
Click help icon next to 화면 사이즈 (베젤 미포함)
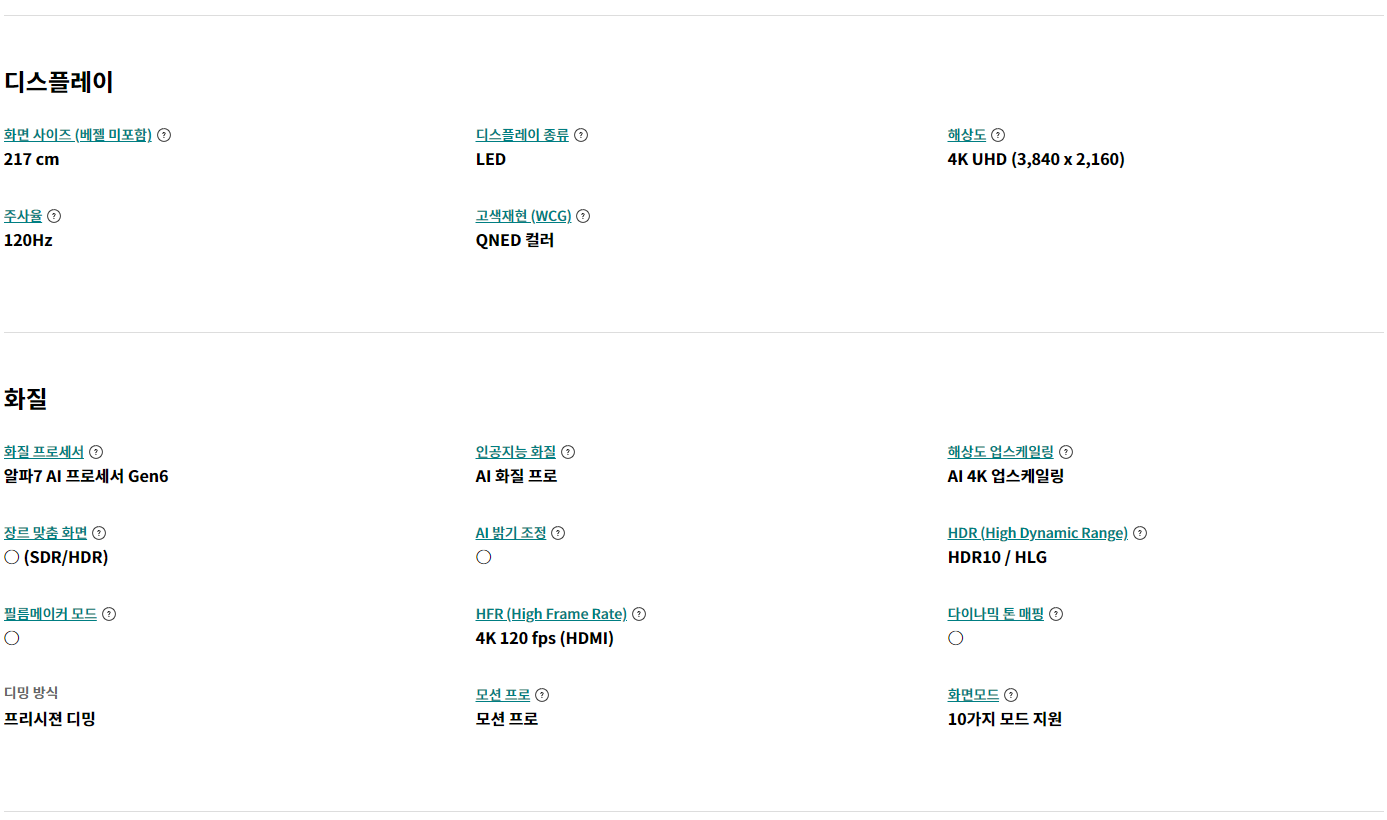164,135
